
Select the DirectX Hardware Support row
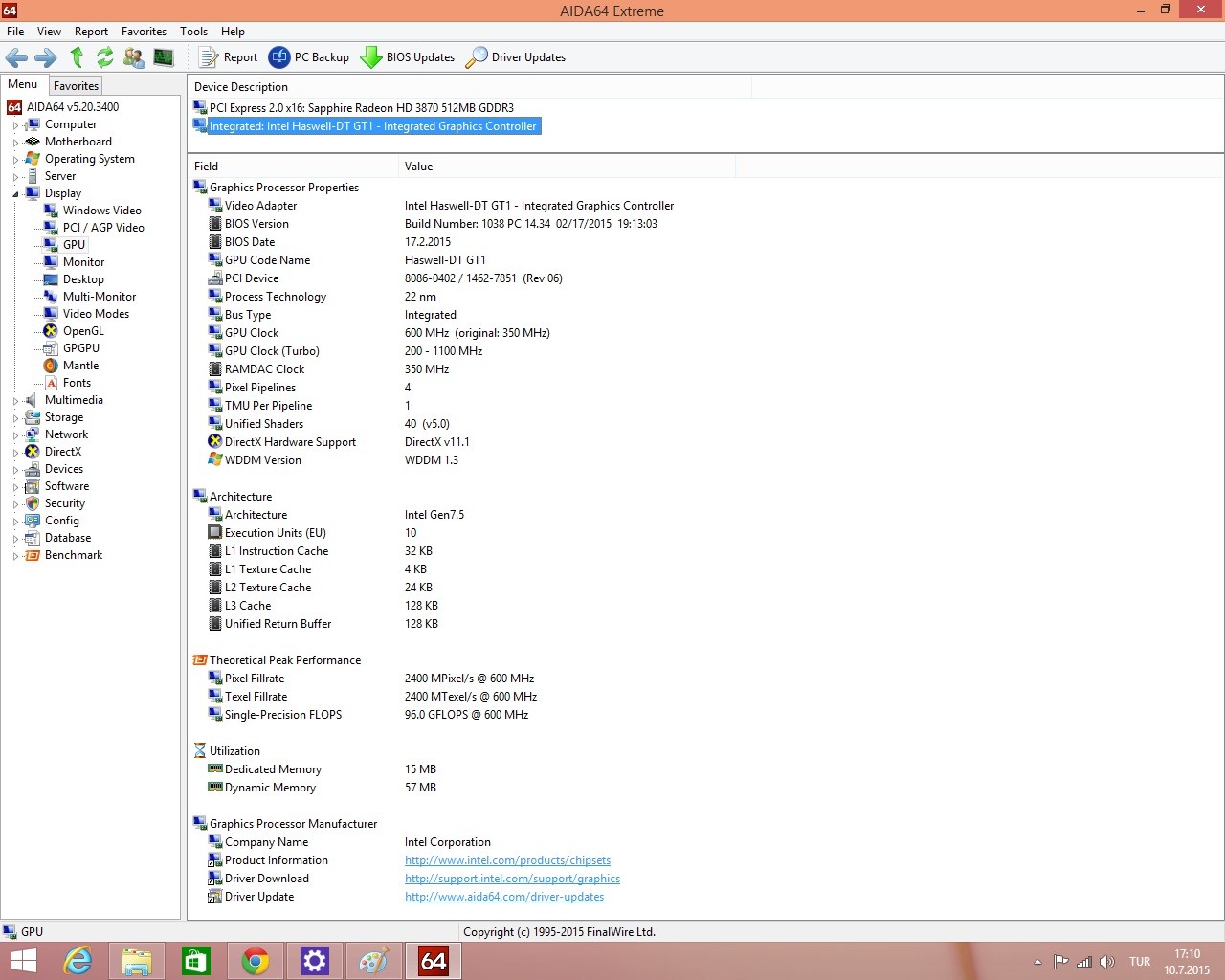click(290, 442)
